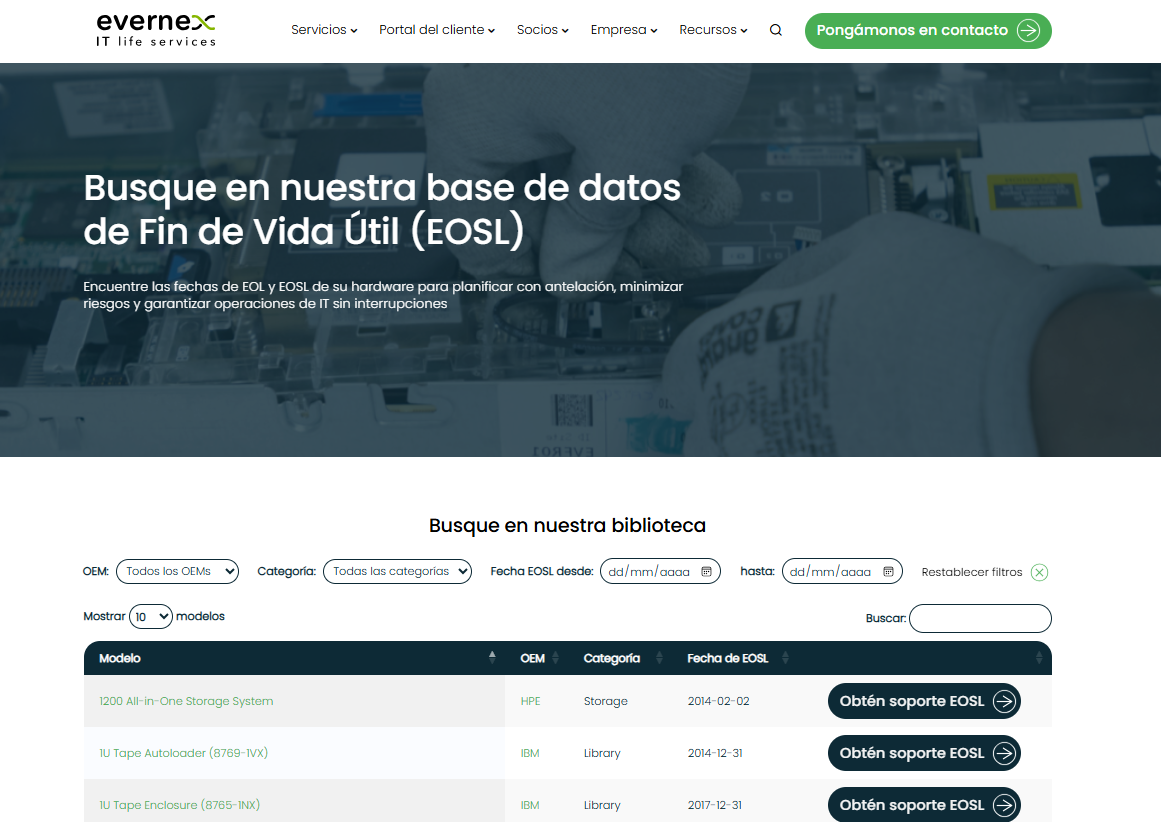Click the green reset filters X icon
The image size is (1161, 822).
pyautogui.click(x=1040, y=572)
